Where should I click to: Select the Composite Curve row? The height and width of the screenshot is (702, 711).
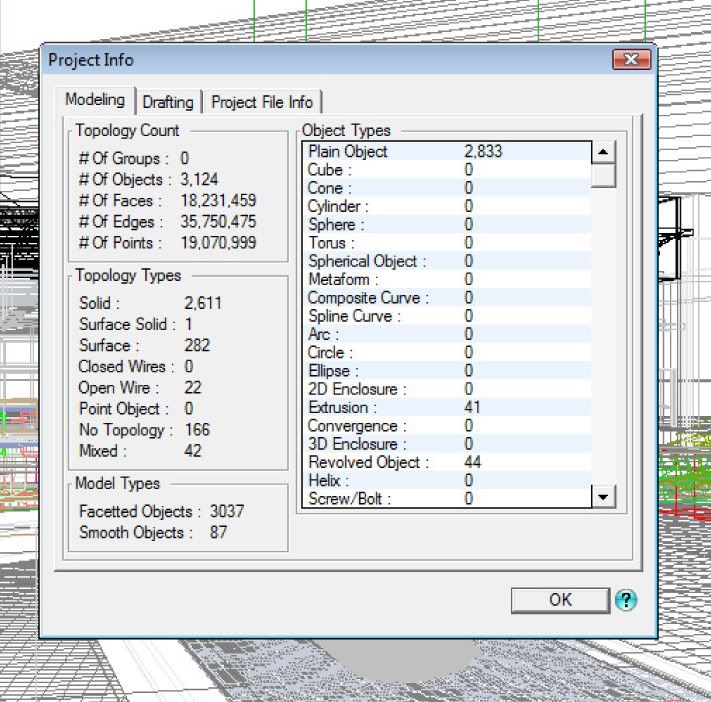point(447,297)
